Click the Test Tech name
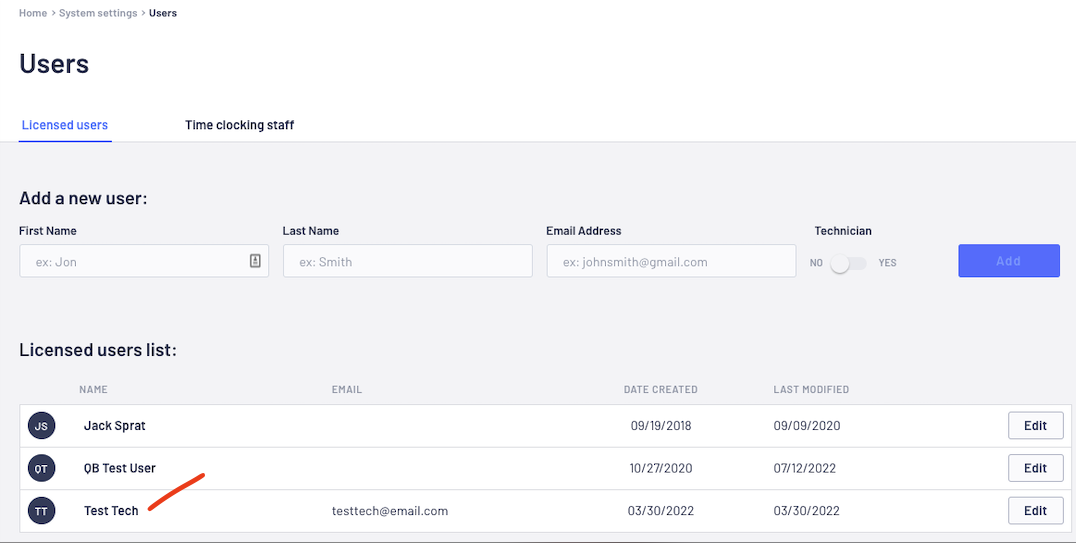1076x543 pixels. pyautogui.click(x=111, y=511)
